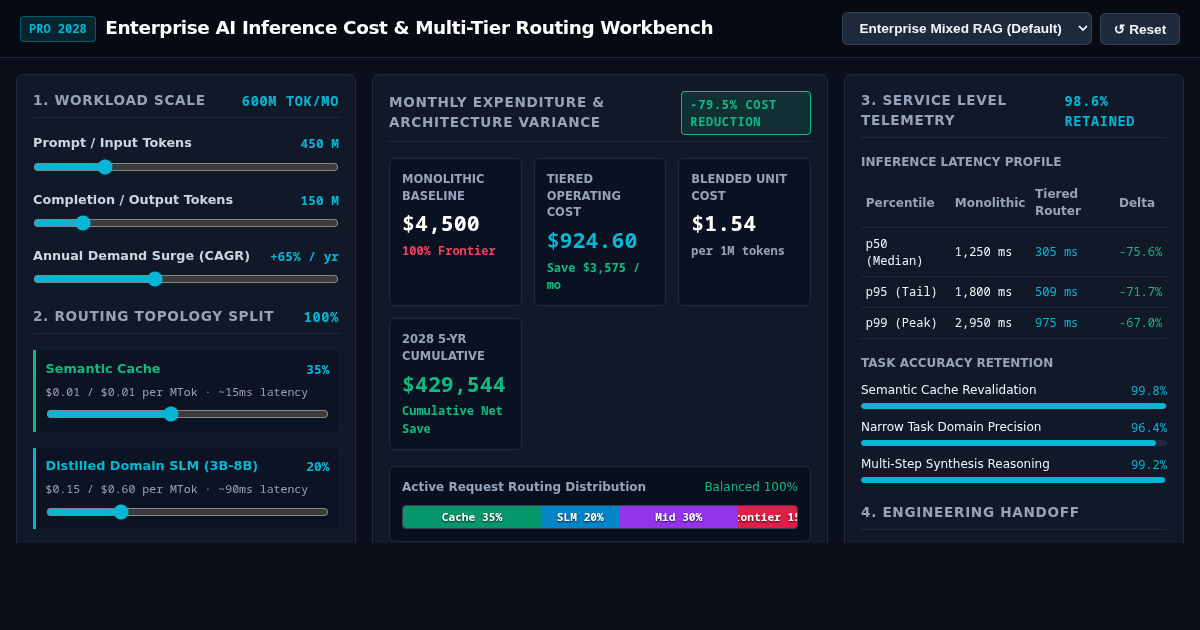The image size is (1200, 630).
Task: Click the Reset button
Action: click(1140, 29)
